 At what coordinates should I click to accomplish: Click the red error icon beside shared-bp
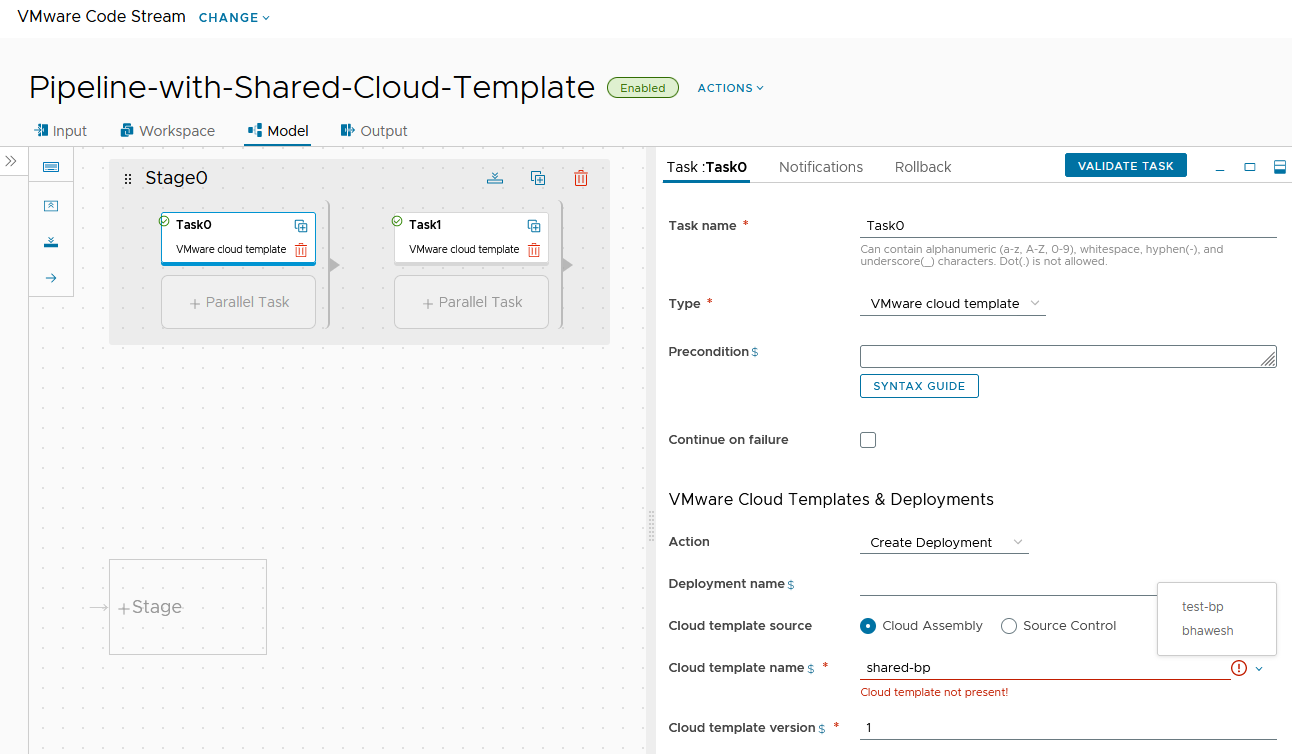[x=1239, y=668]
